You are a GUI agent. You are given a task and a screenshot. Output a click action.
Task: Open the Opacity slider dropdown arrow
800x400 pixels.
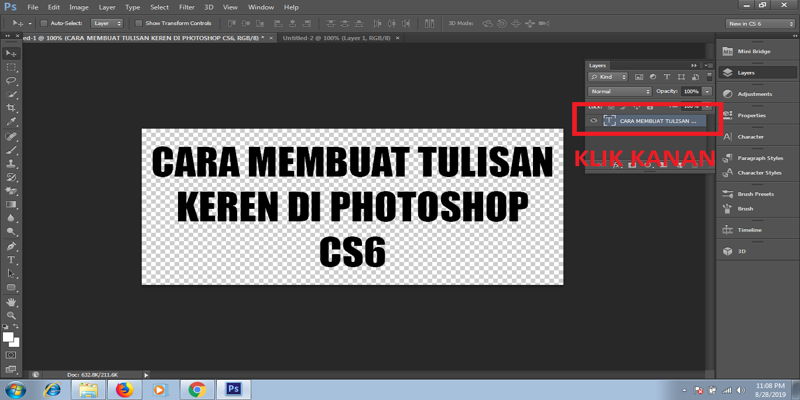click(707, 91)
